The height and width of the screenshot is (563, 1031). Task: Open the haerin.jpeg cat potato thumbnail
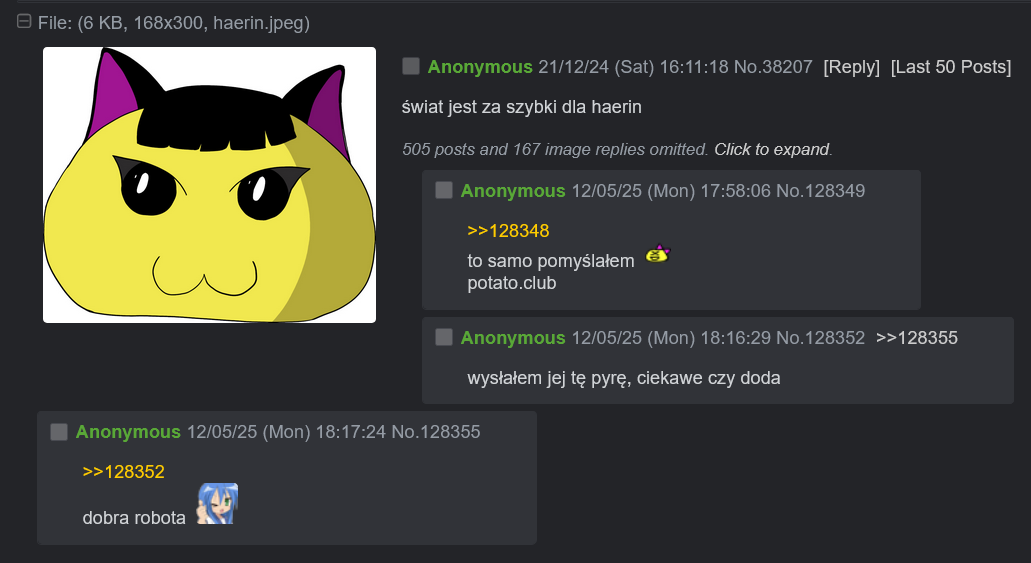pyautogui.click(x=209, y=185)
